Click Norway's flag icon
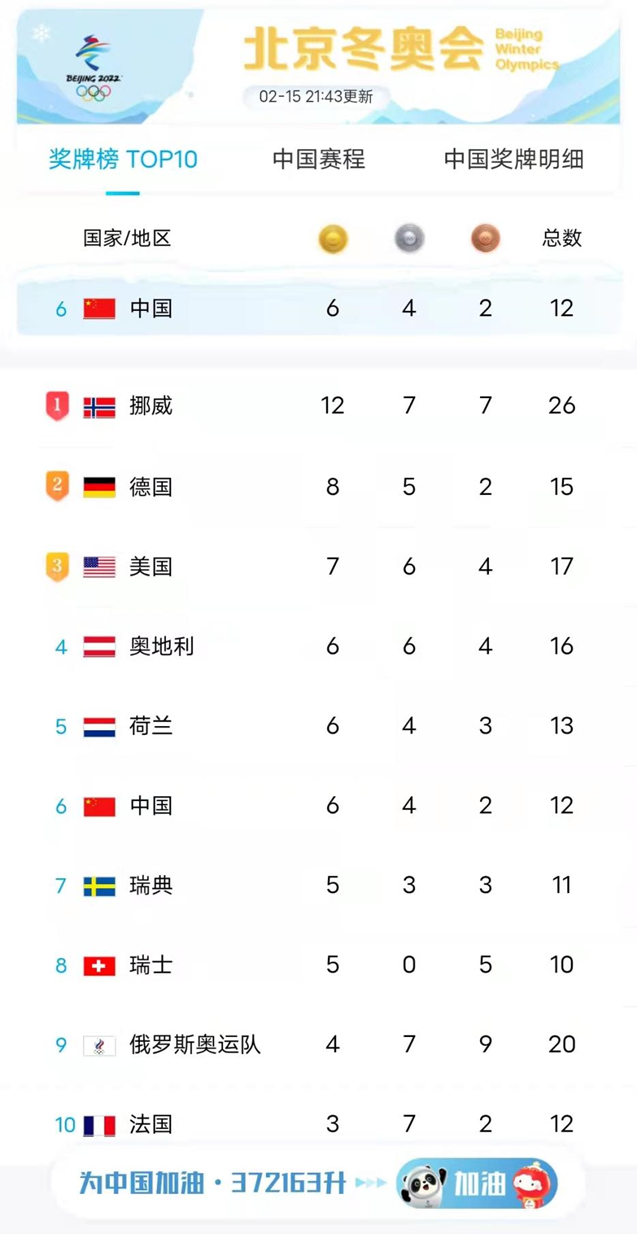637x1234 pixels. click(x=99, y=406)
